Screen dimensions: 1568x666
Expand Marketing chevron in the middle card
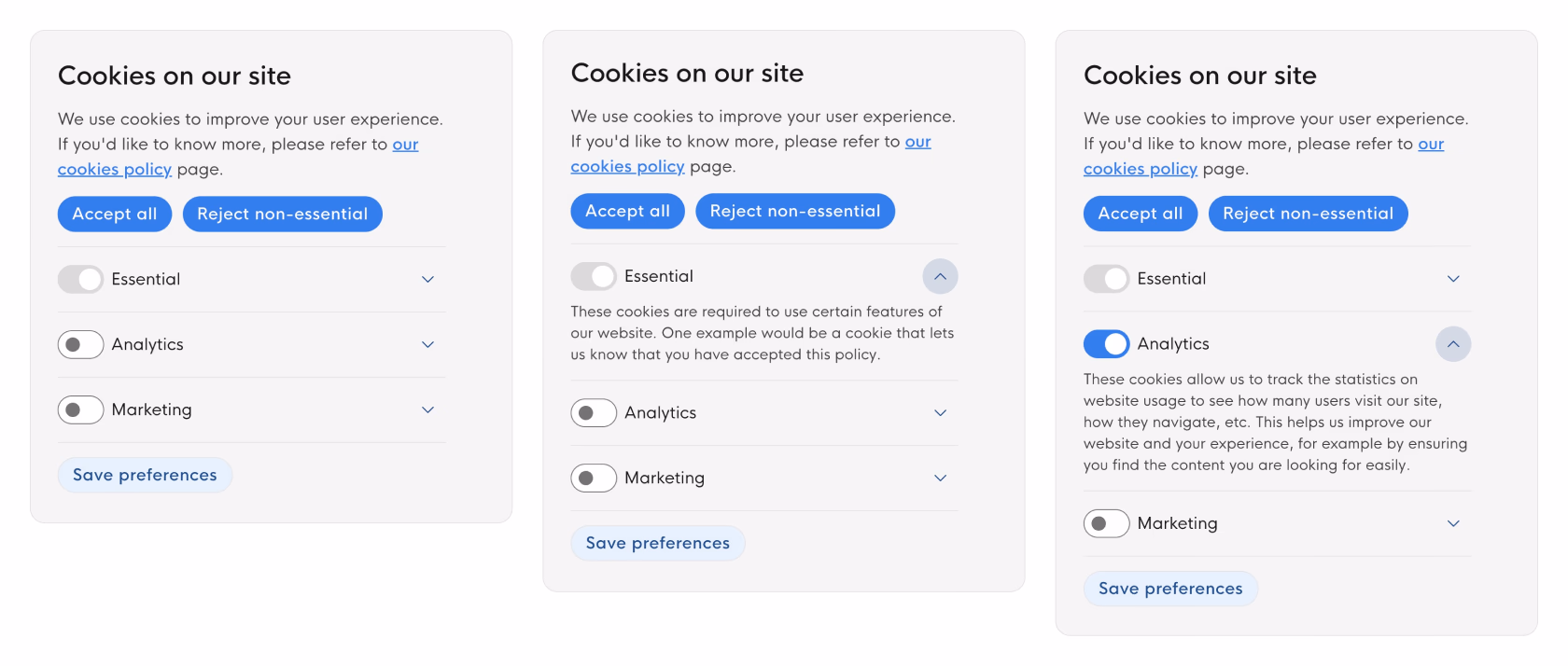(940, 478)
